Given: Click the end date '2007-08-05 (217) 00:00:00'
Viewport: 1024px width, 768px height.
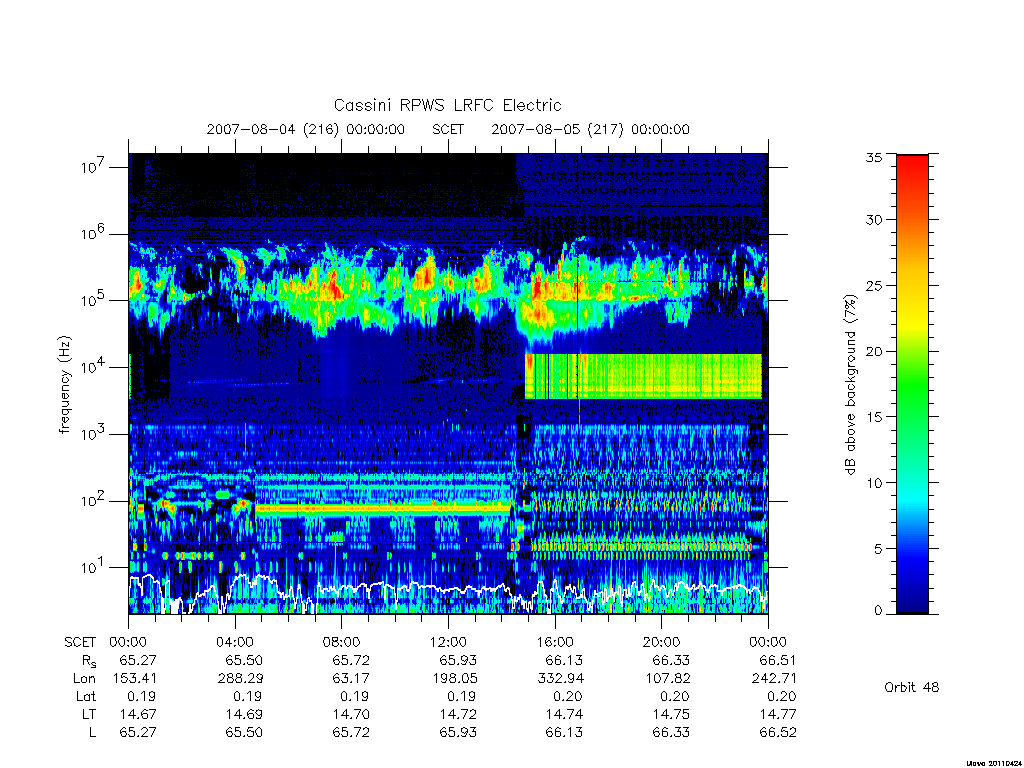Looking at the screenshot, I should coord(590,129).
